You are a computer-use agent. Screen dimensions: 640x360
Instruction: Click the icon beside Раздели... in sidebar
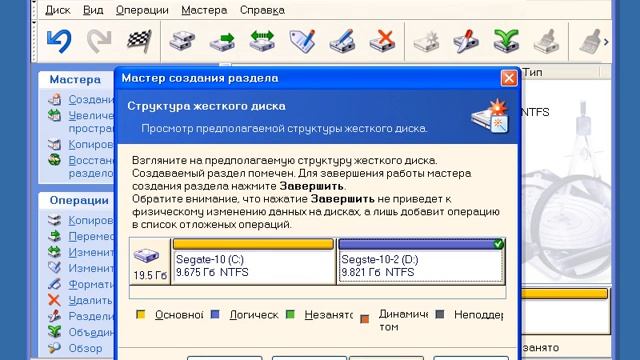point(54,316)
